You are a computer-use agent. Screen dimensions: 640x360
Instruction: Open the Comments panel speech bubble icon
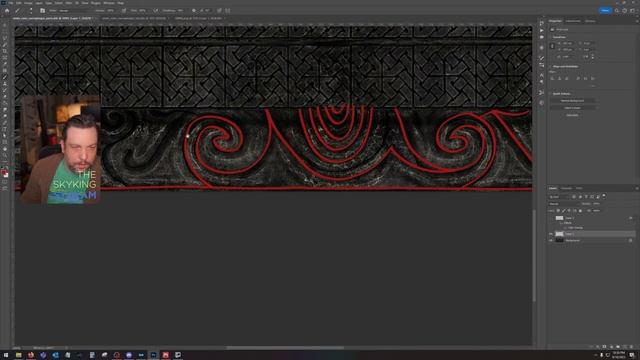pyautogui.click(x=542, y=38)
